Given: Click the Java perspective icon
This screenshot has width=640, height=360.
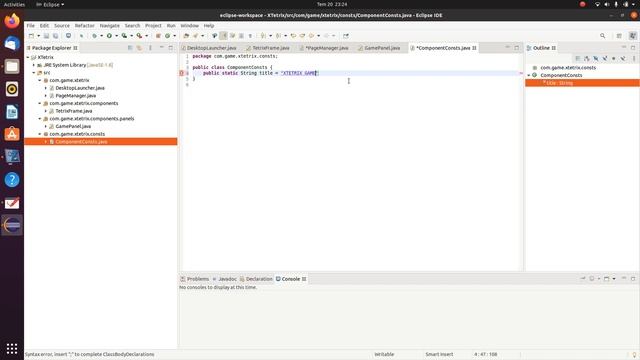Looking at the screenshot, I should pos(633,36).
